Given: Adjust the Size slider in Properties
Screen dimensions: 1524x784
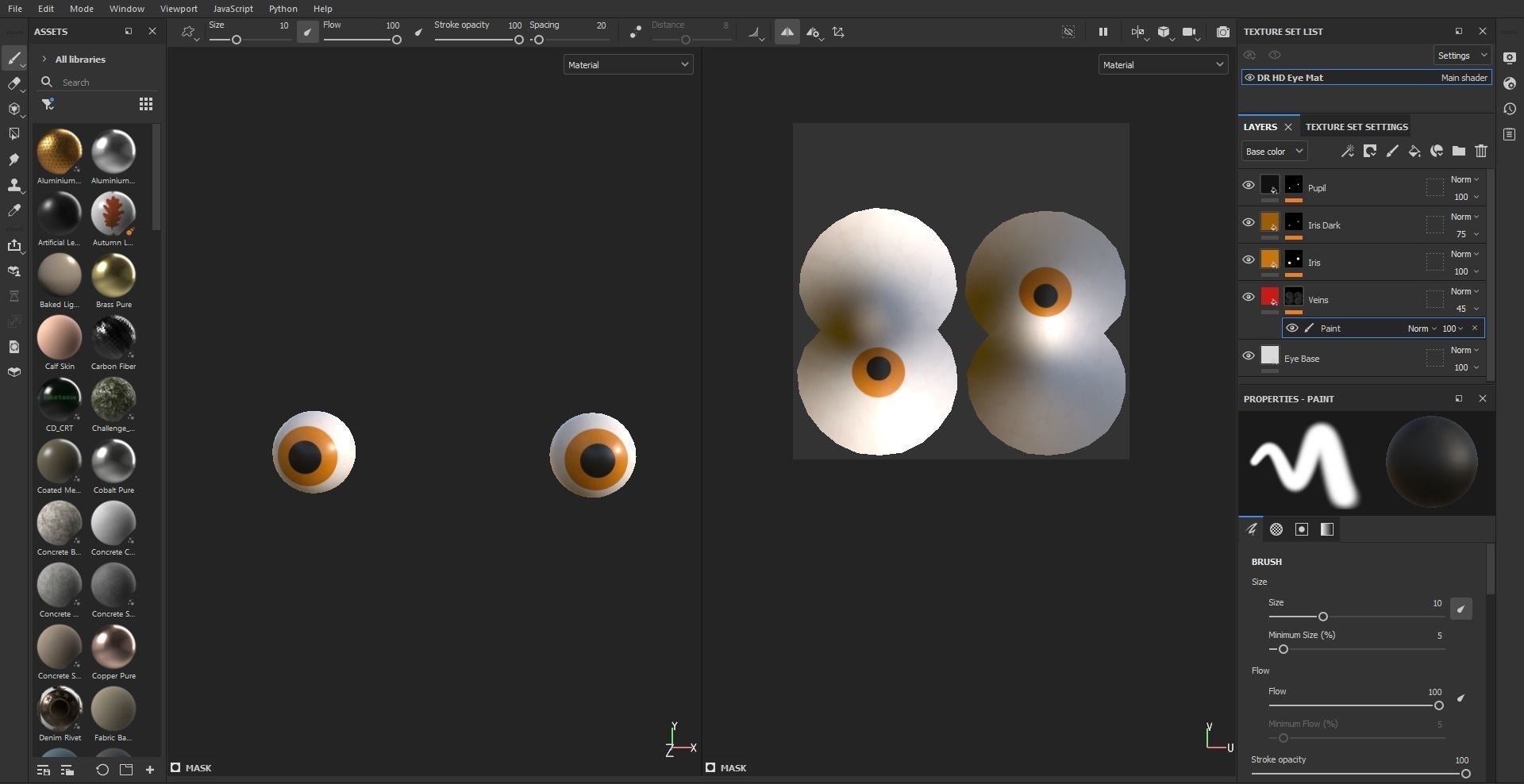Looking at the screenshot, I should click(1357, 617).
